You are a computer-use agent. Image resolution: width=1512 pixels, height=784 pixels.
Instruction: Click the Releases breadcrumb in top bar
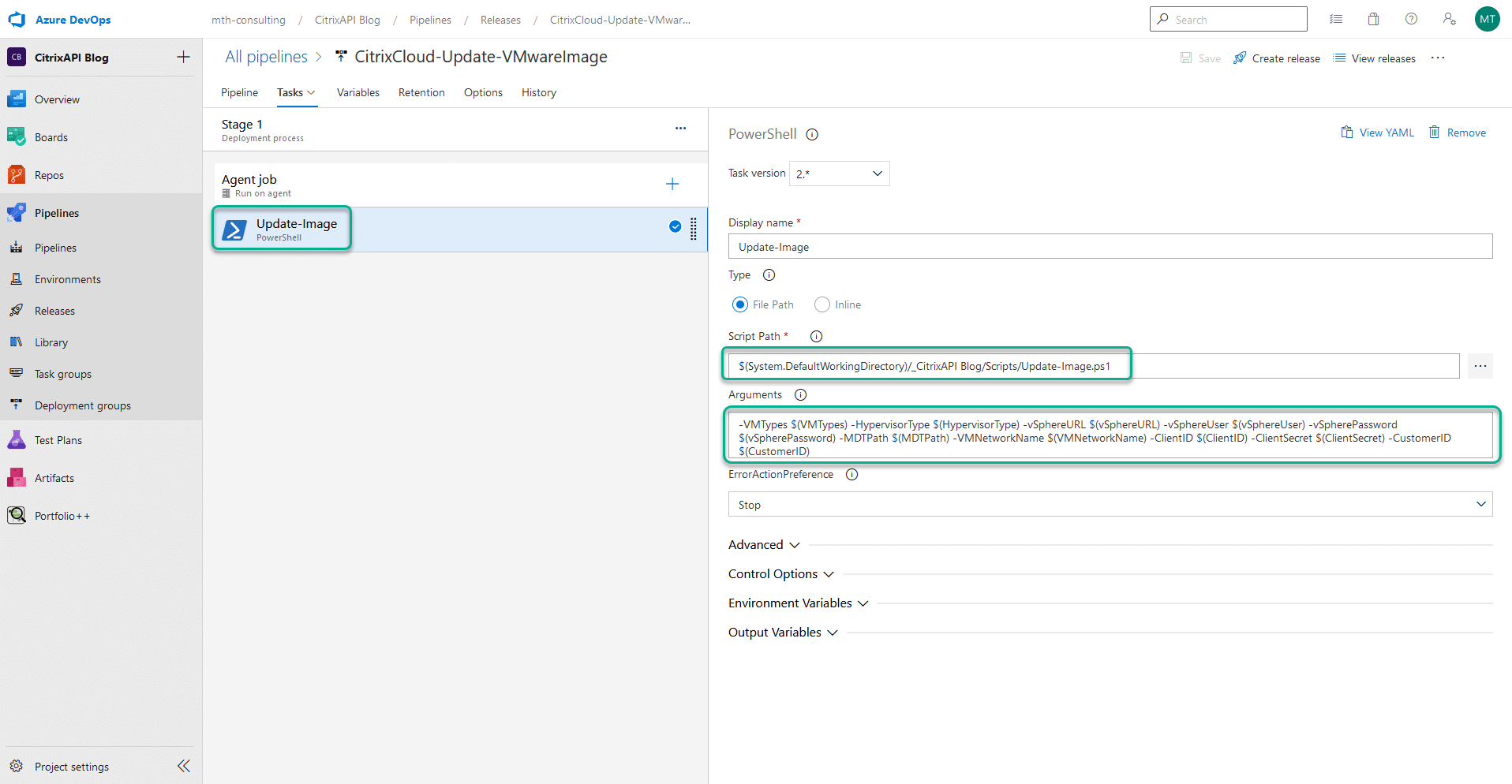pyautogui.click(x=500, y=20)
